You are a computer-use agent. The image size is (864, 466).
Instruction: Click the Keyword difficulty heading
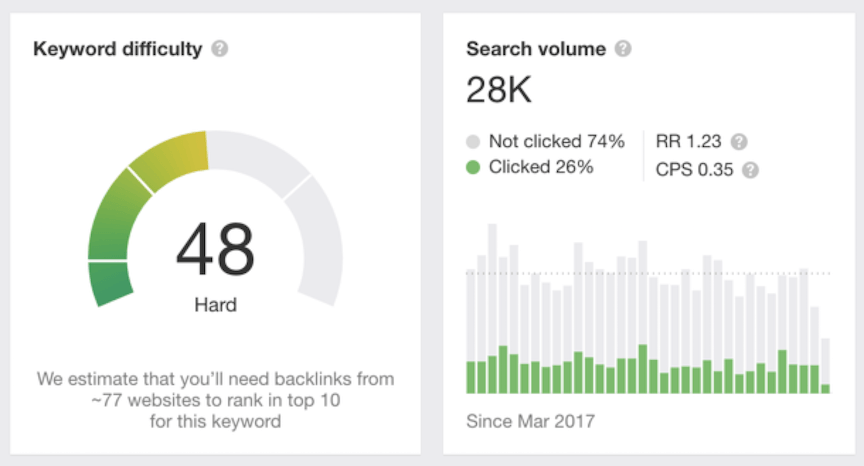coord(118,48)
